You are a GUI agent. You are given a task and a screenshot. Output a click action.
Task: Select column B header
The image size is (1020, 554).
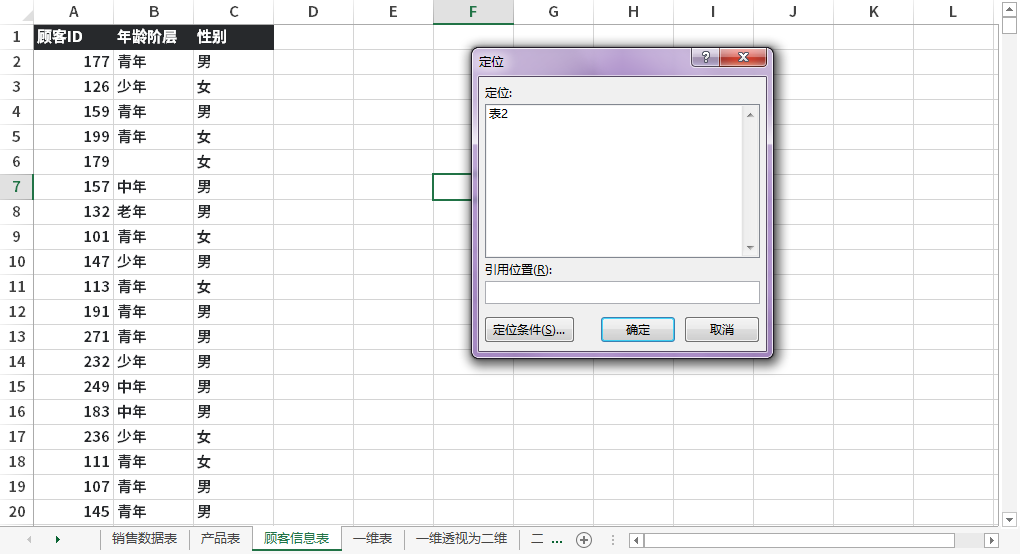coord(154,12)
